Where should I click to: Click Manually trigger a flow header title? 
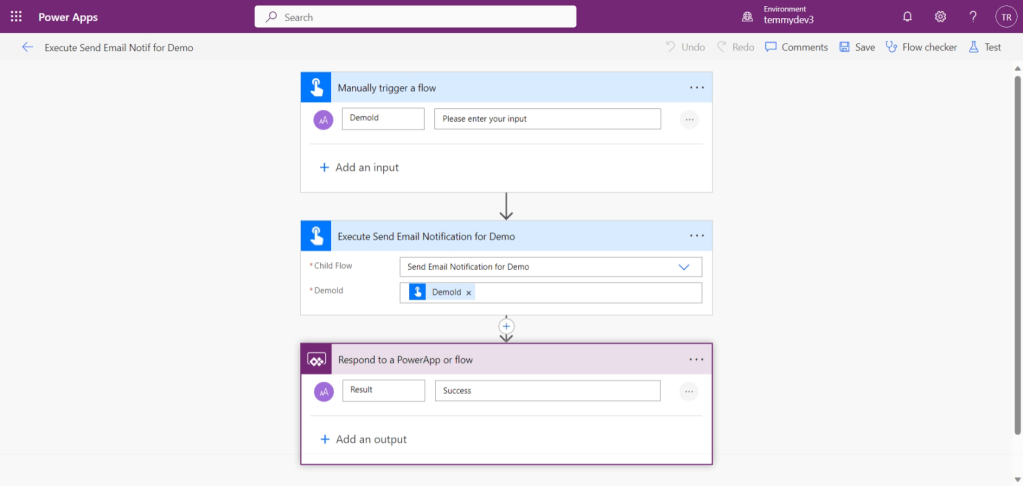click(387, 88)
